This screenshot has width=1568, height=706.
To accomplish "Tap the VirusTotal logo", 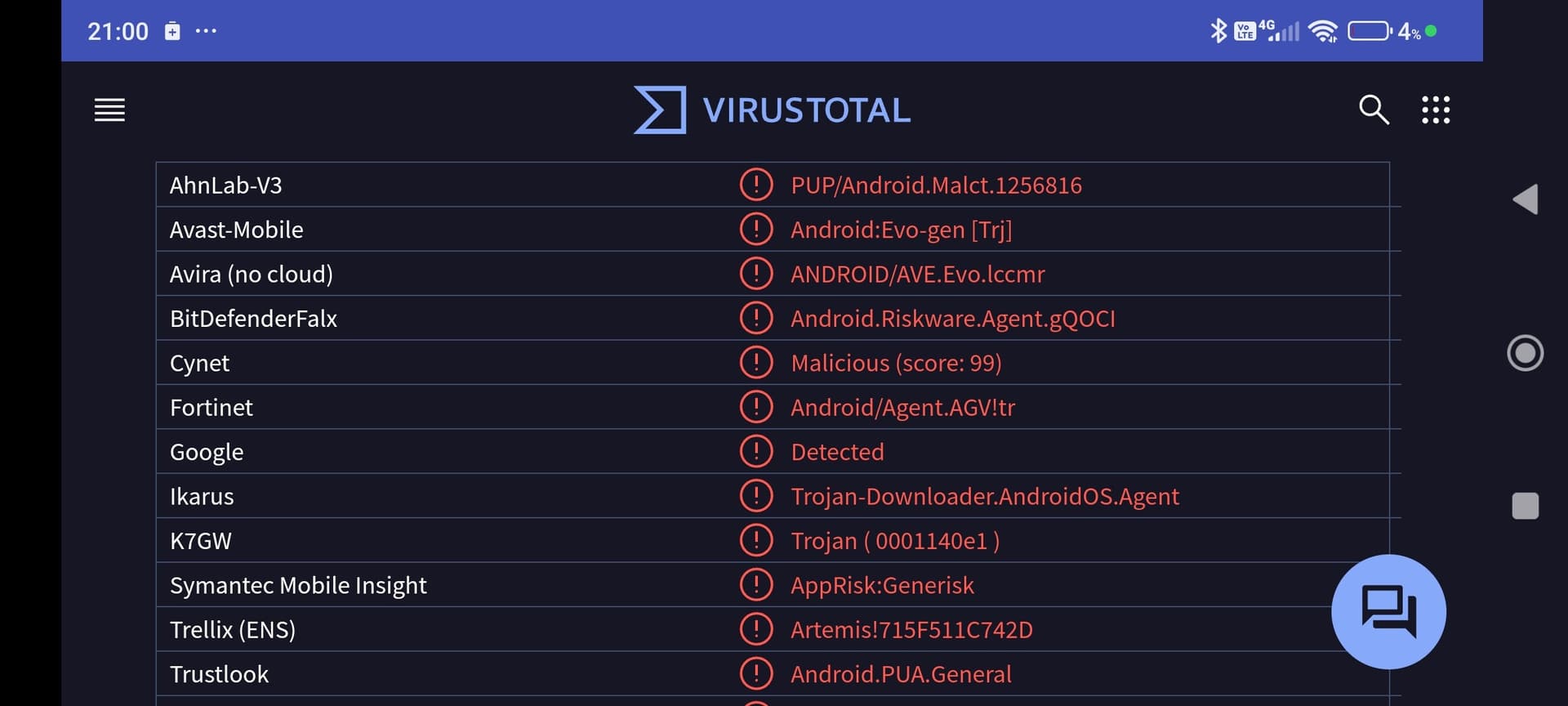I will tap(773, 109).
